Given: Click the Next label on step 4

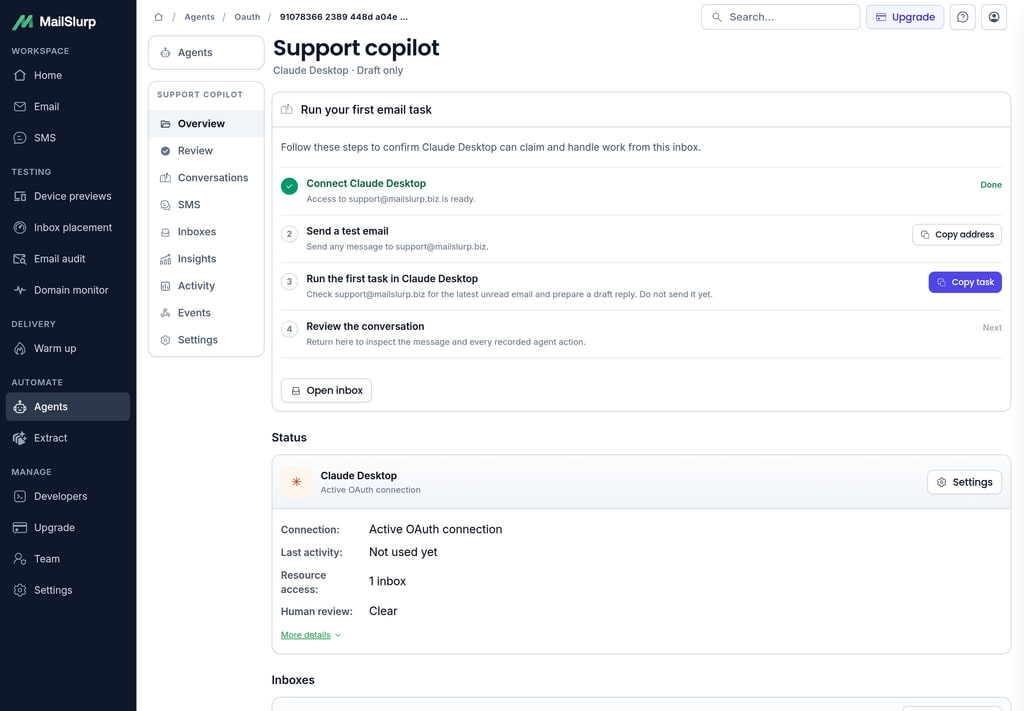Looking at the screenshot, I should (992, 328).
